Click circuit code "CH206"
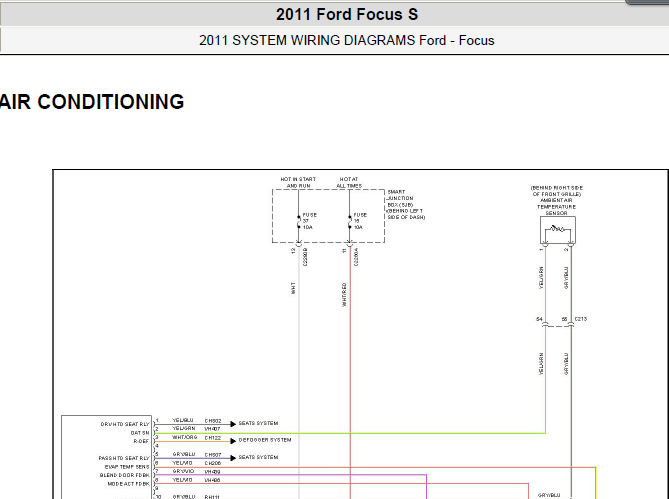This screenshot has width=669, height=499. 213,463
